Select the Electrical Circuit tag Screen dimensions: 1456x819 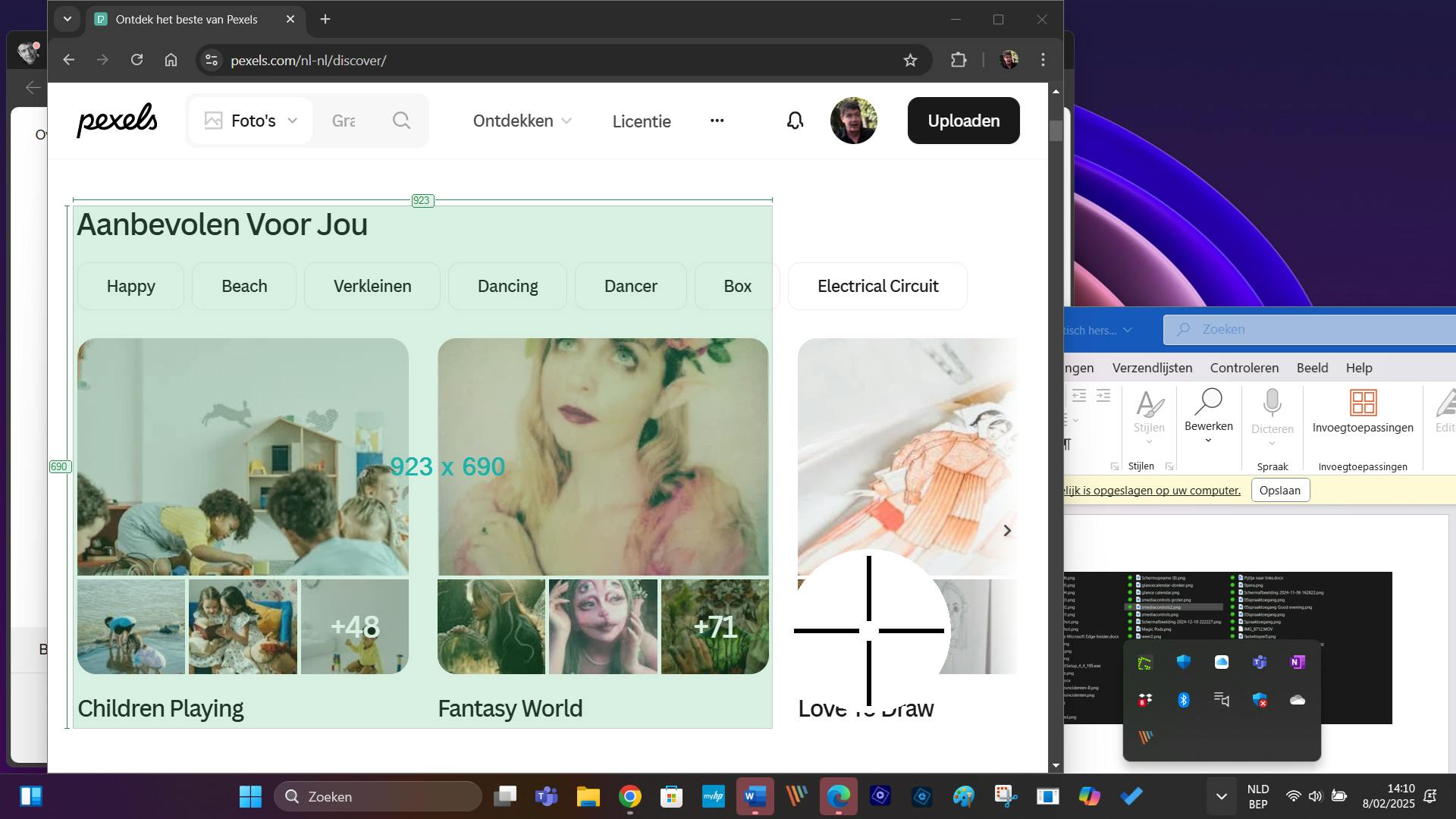(x=877, y=286)
